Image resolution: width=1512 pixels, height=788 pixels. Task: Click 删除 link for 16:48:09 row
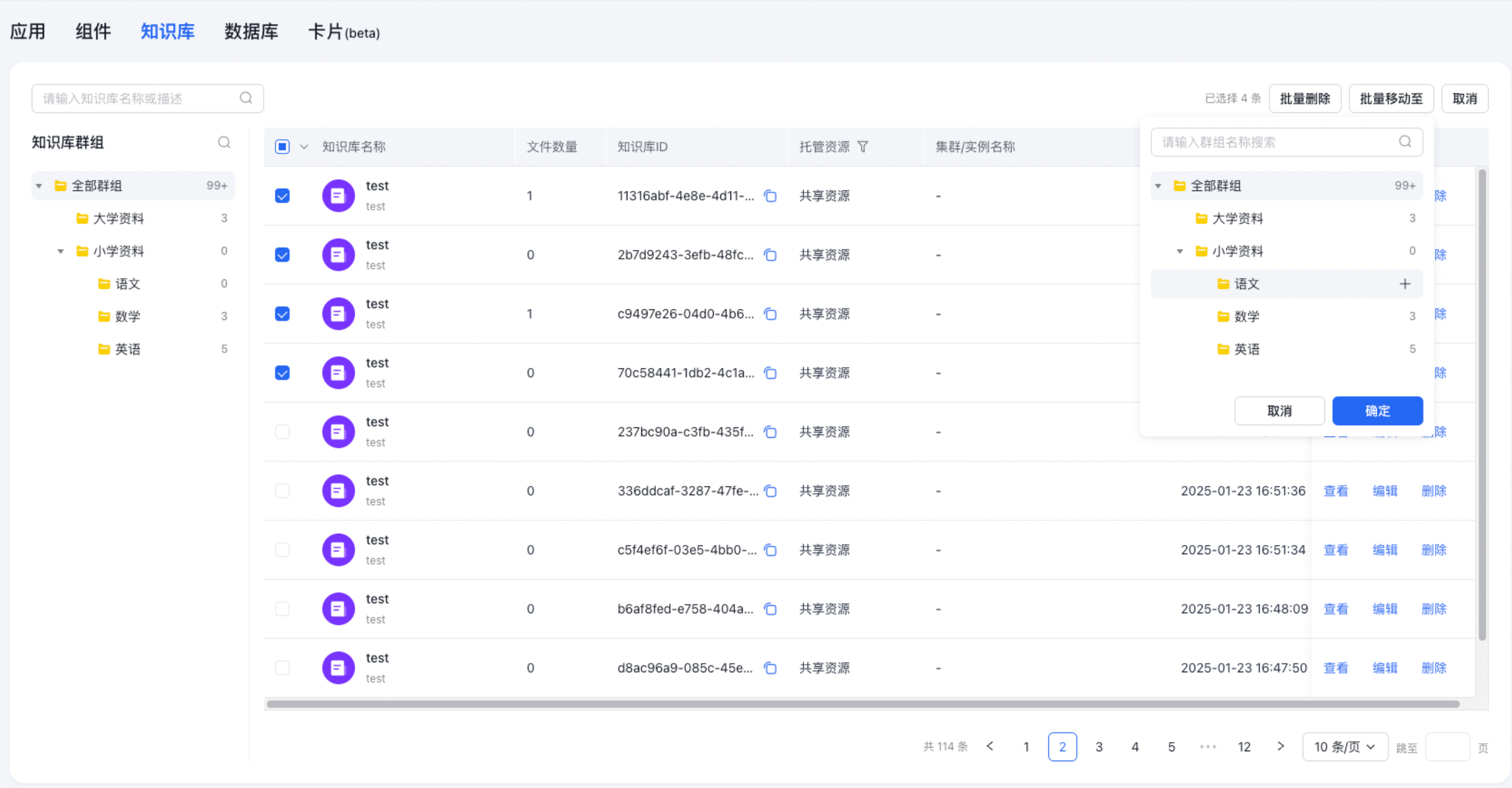click(x=1434, y=609)
